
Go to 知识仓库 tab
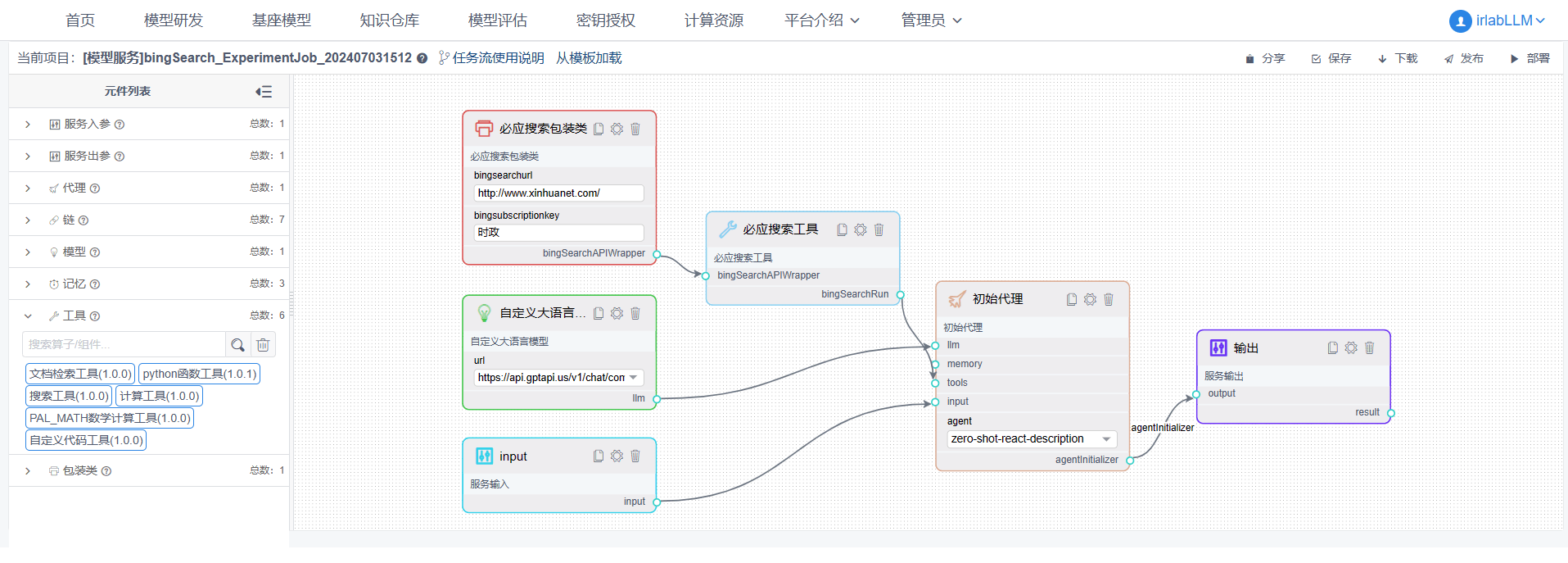389,20
